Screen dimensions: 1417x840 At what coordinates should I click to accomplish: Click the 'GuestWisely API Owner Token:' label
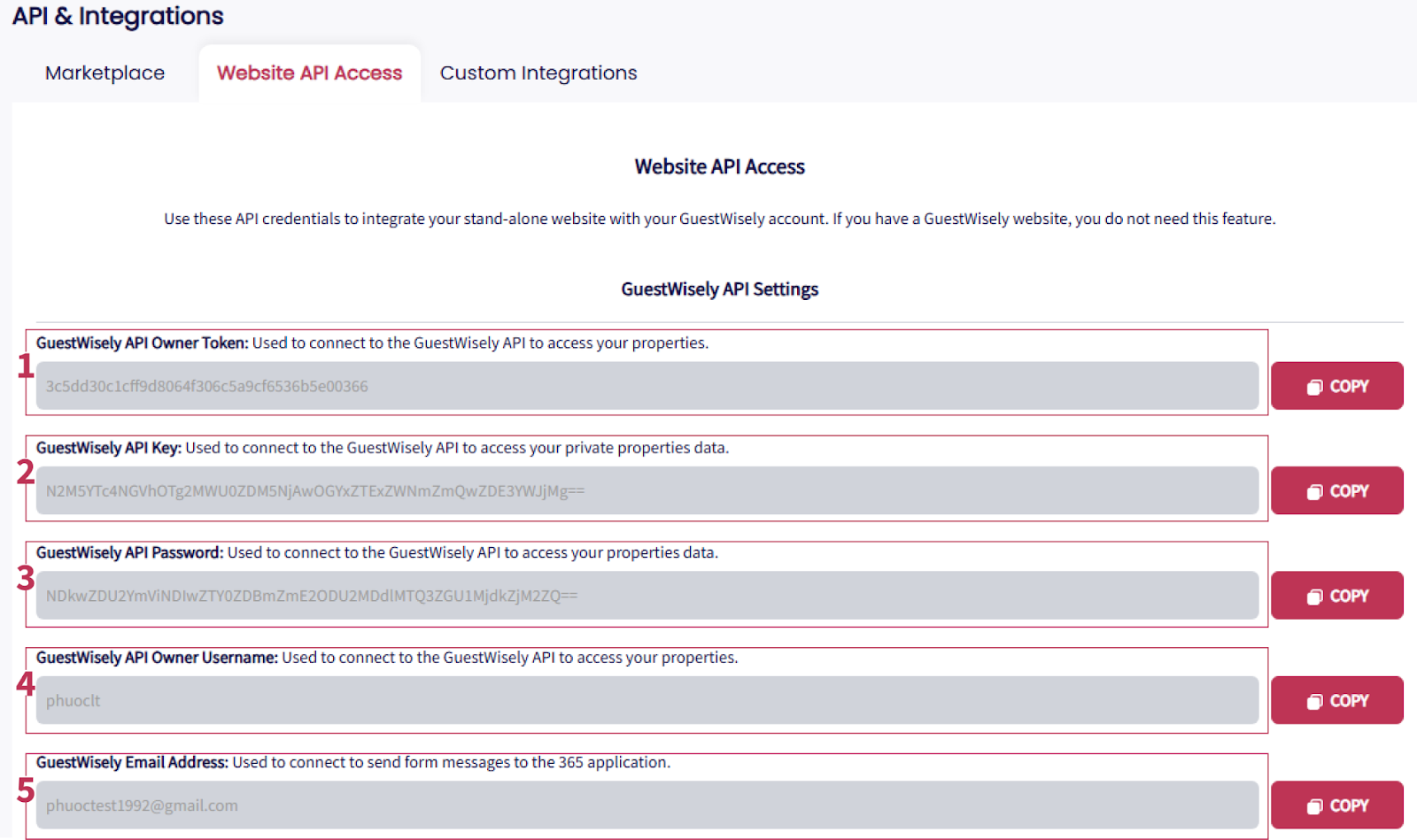pyautogui.click(x=142, y=343)
